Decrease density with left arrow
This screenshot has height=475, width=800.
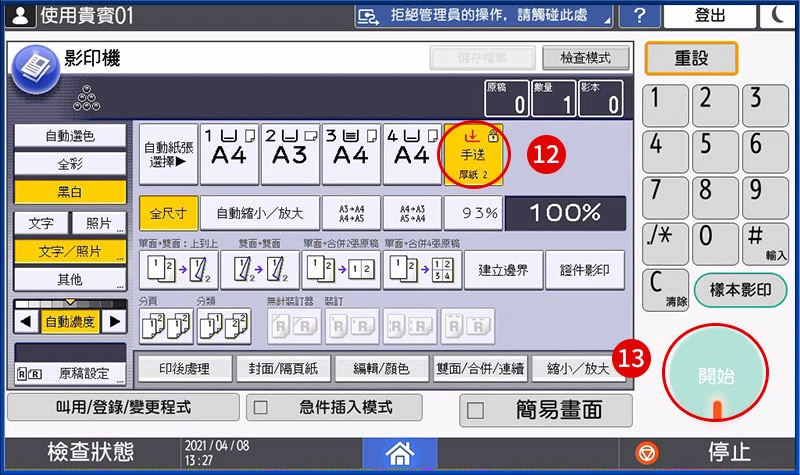(27, 321)
